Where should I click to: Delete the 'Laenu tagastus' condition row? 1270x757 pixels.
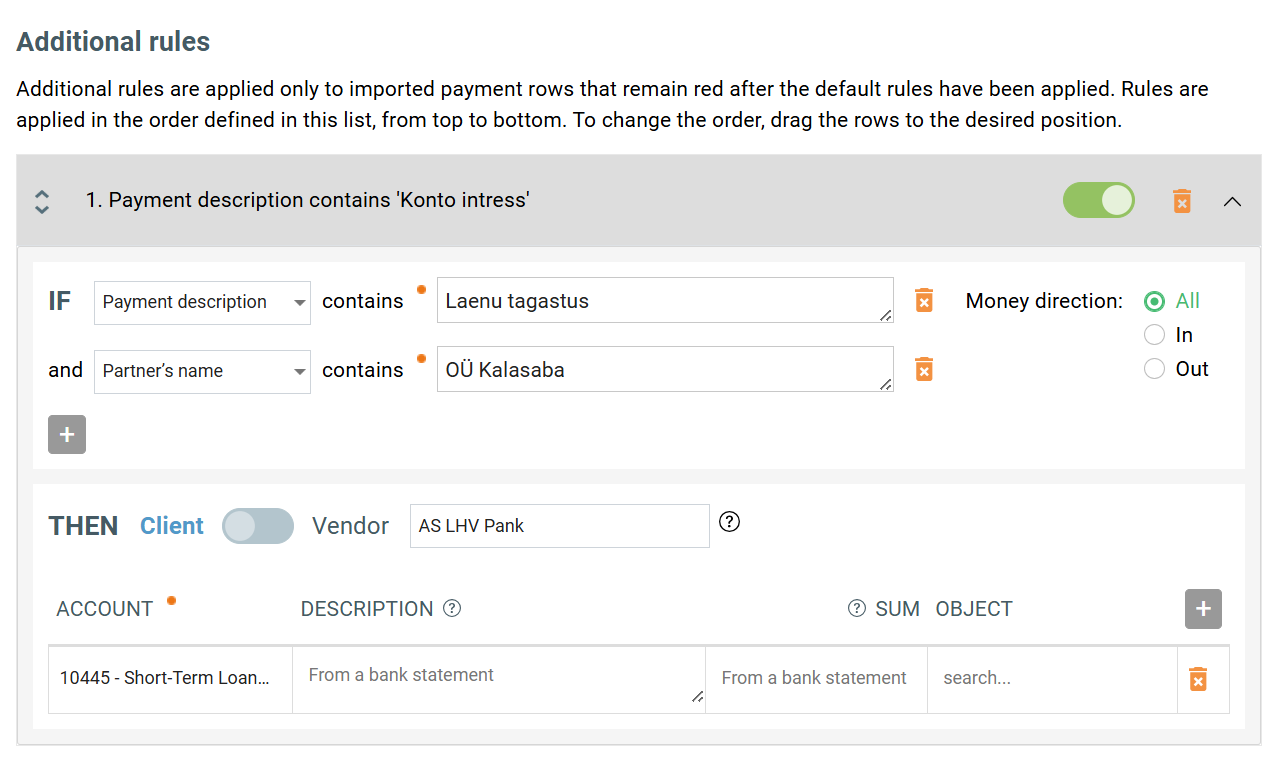(924, 301)
